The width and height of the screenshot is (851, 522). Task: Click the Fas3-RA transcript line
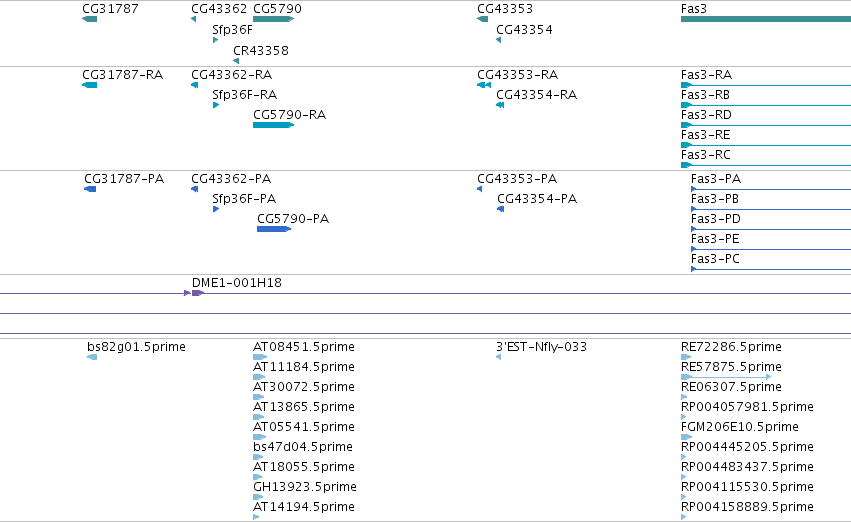766,85
